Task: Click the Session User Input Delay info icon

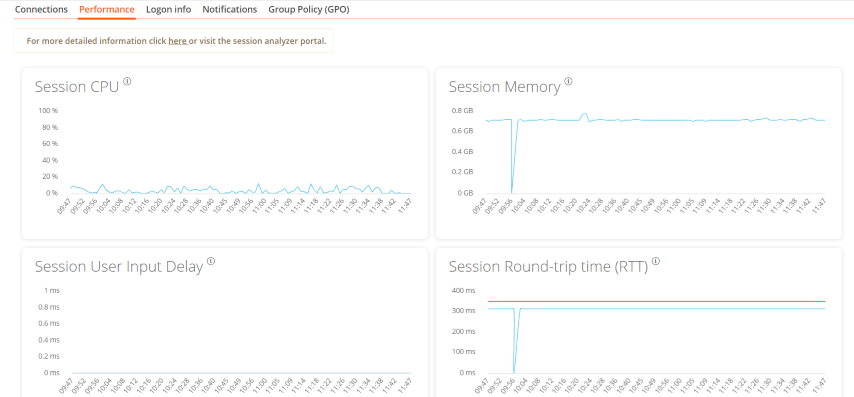Action: [x=211, y=261]
